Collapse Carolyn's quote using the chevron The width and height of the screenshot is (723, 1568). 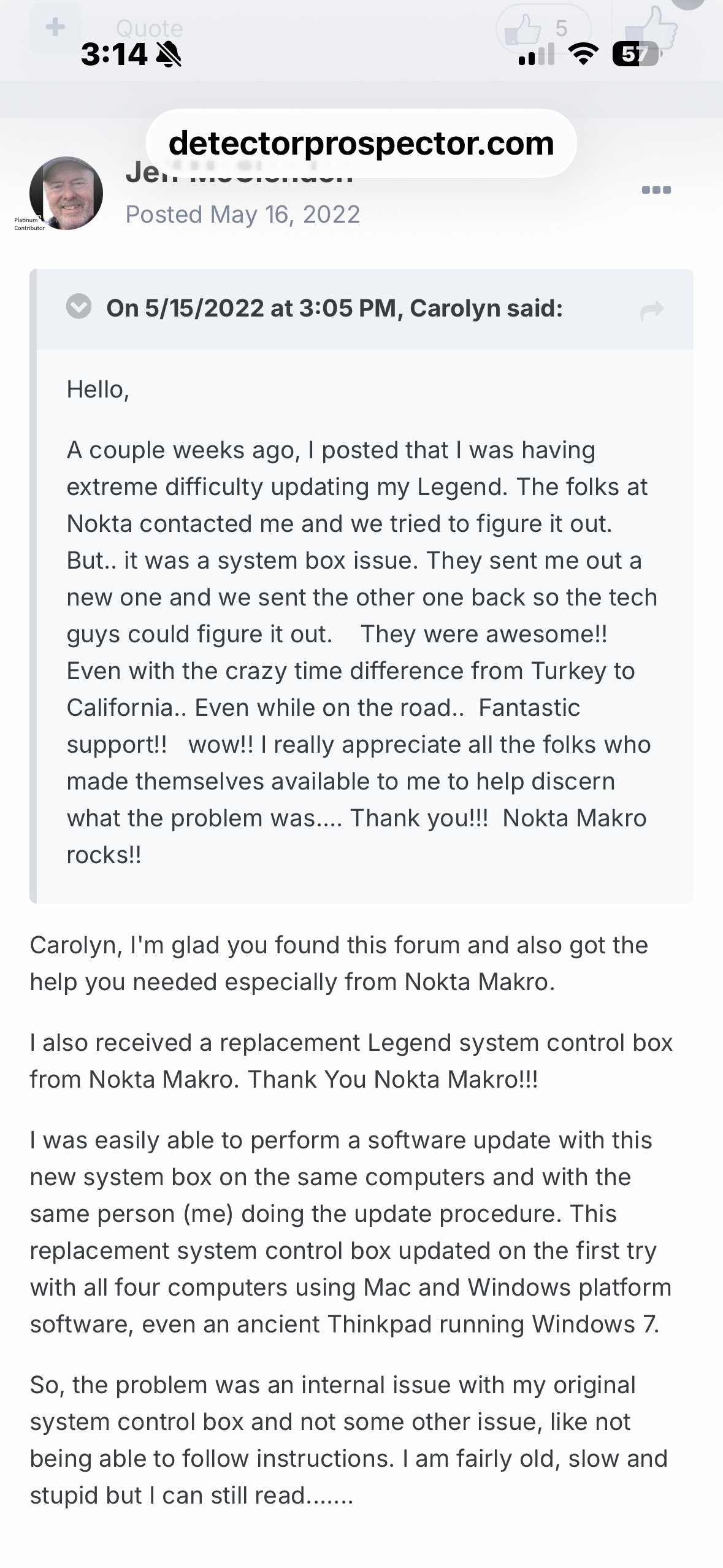79,307
